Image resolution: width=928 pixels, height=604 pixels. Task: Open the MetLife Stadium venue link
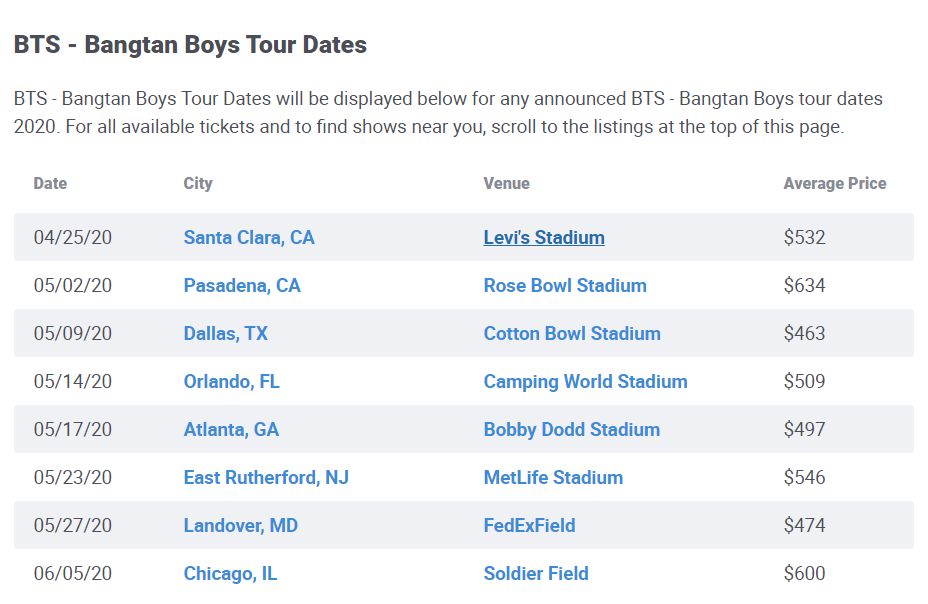(x=552, y=478)
